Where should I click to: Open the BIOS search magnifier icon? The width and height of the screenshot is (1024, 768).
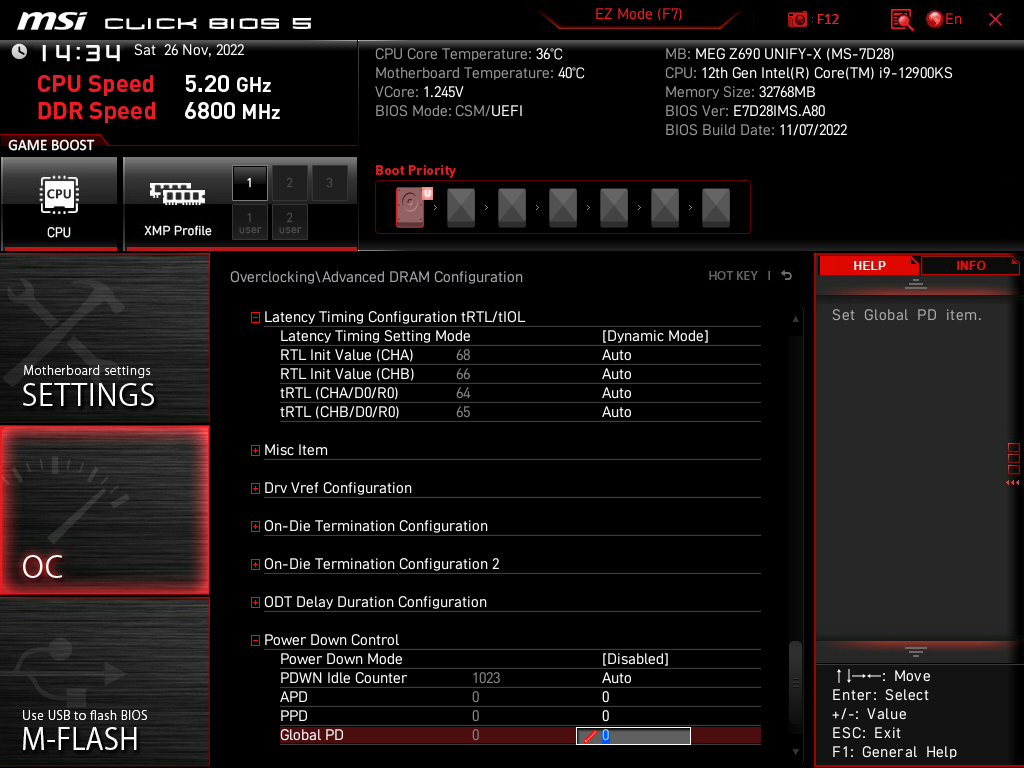coord(901,20)
